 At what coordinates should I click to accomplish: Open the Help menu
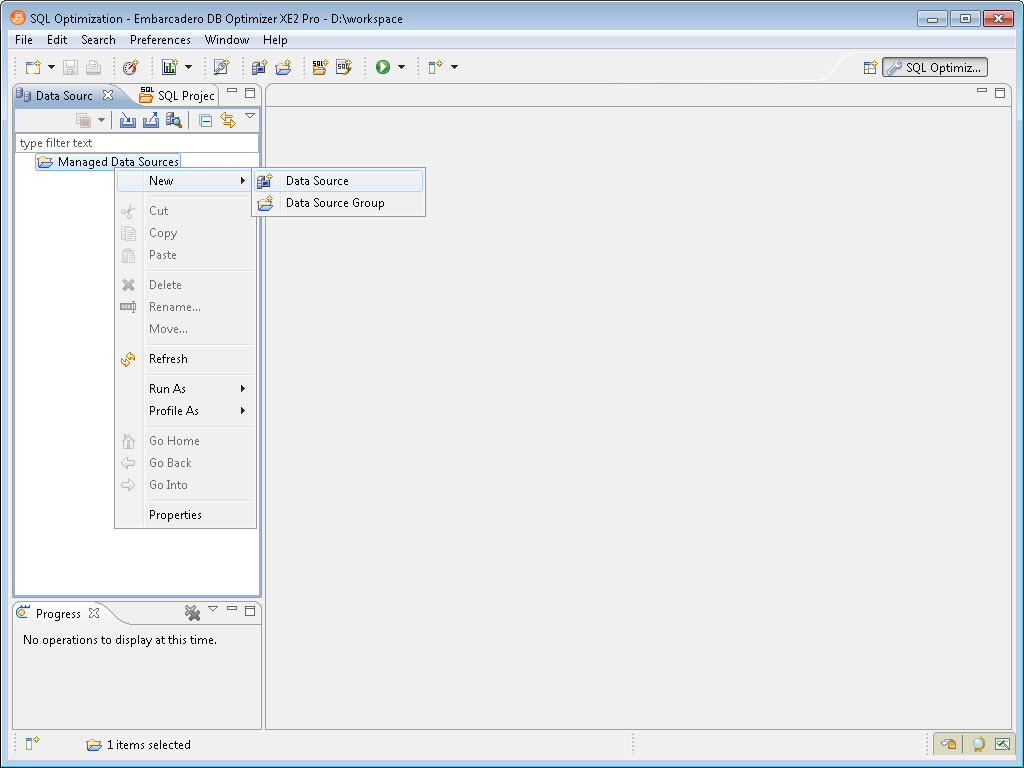coord(275,40)
